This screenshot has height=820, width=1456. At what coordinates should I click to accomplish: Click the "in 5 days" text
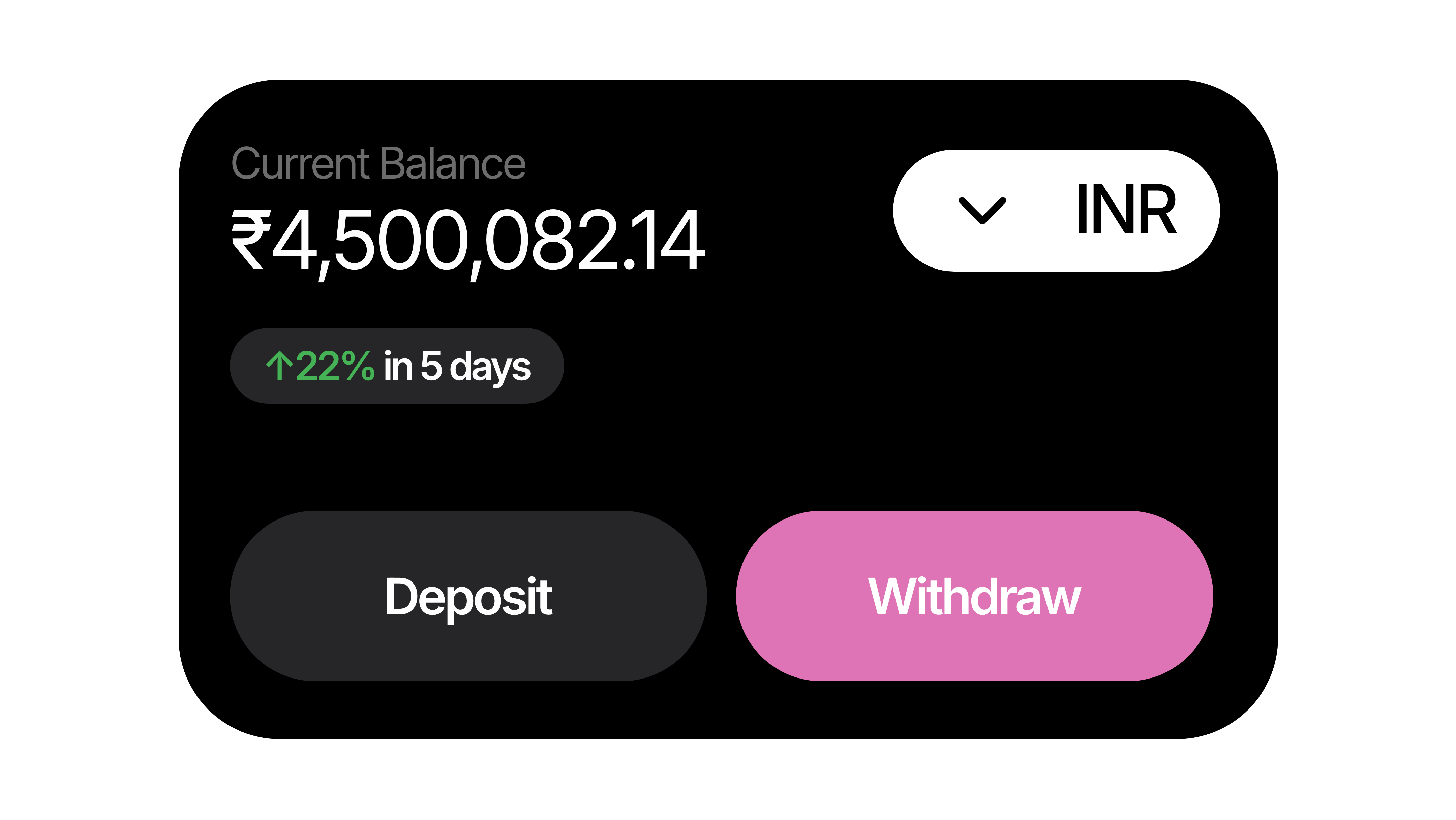click(x=457, y=366)
